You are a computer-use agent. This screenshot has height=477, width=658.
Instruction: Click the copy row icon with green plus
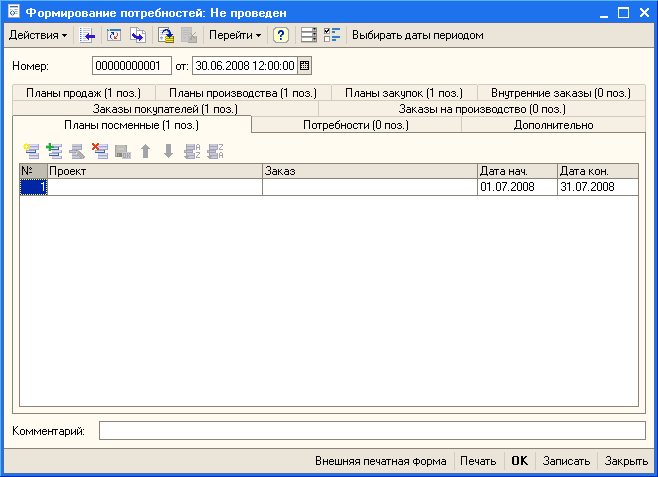tap(54, 151)
